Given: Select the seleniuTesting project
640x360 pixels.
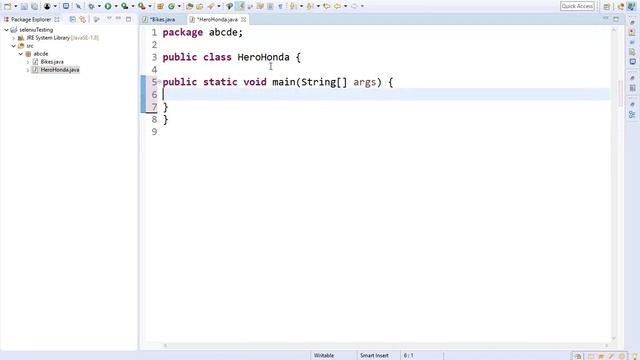Looking at the screenshot, I should [x=36, y=30].
